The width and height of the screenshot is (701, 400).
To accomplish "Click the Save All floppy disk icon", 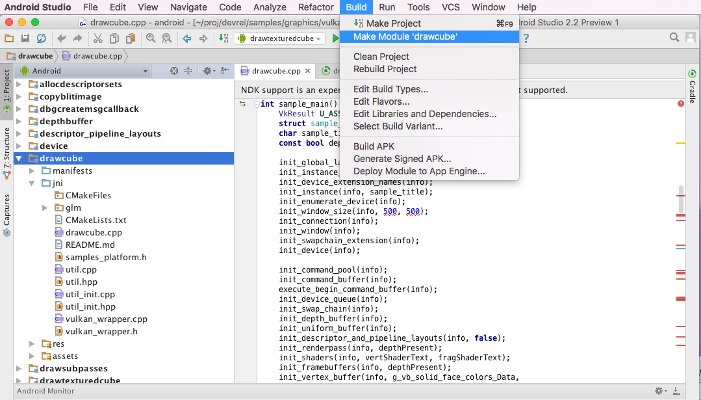I will tap(25, 38).
